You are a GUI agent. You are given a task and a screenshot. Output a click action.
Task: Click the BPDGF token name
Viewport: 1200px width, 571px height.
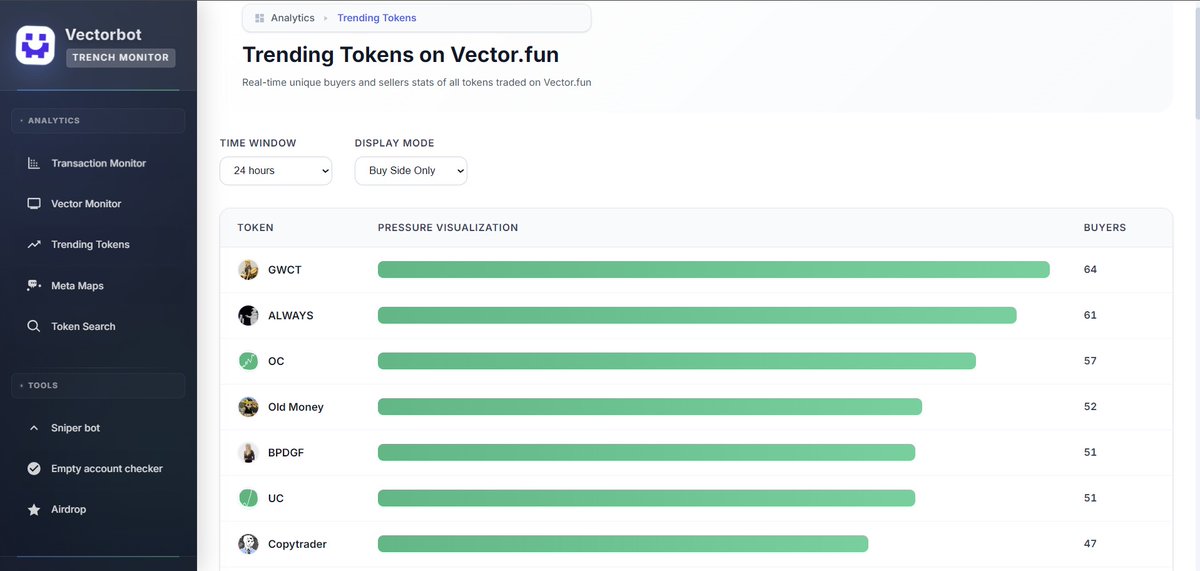click(286, 453)
